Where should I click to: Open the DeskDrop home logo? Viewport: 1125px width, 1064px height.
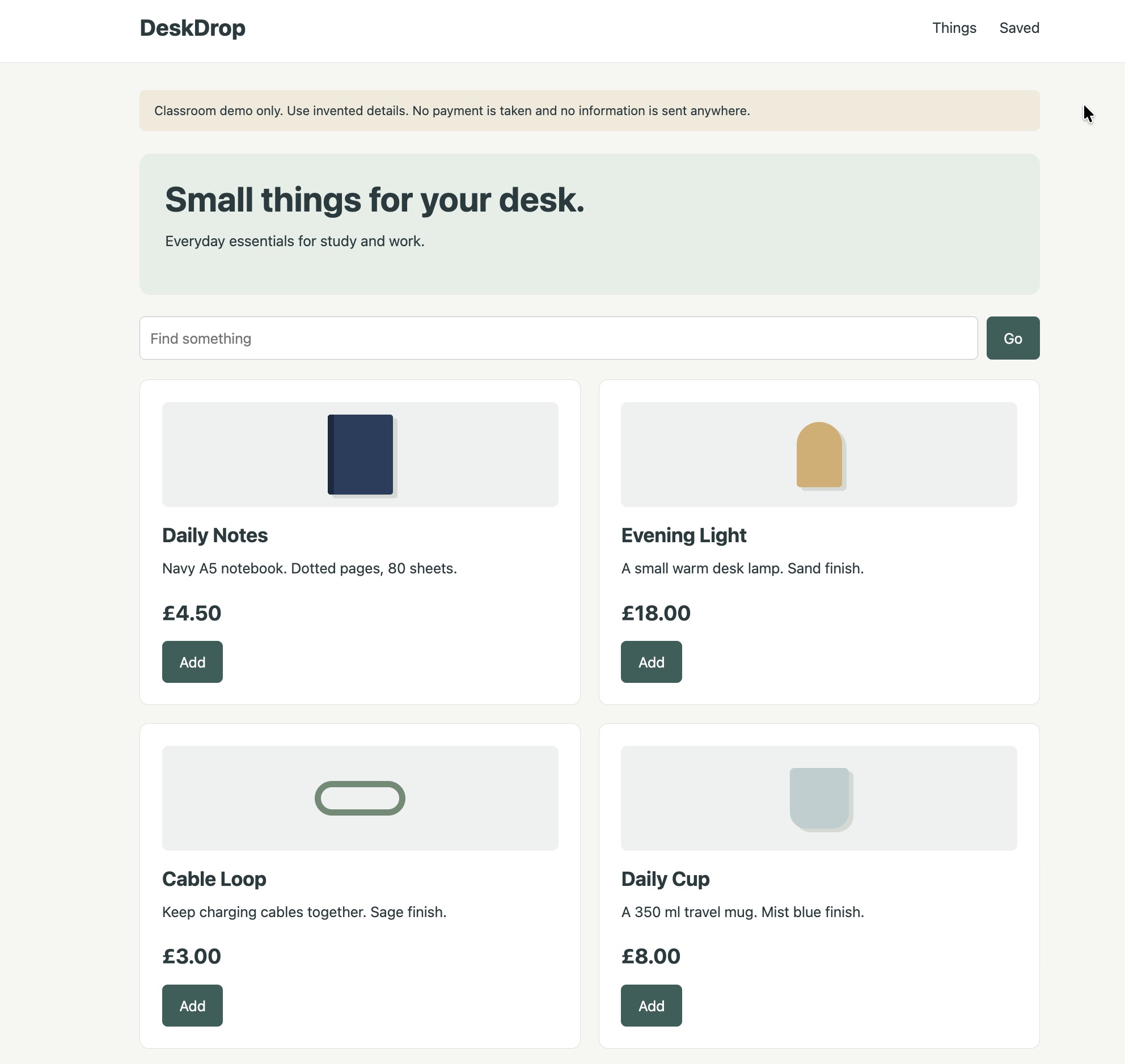193,28
